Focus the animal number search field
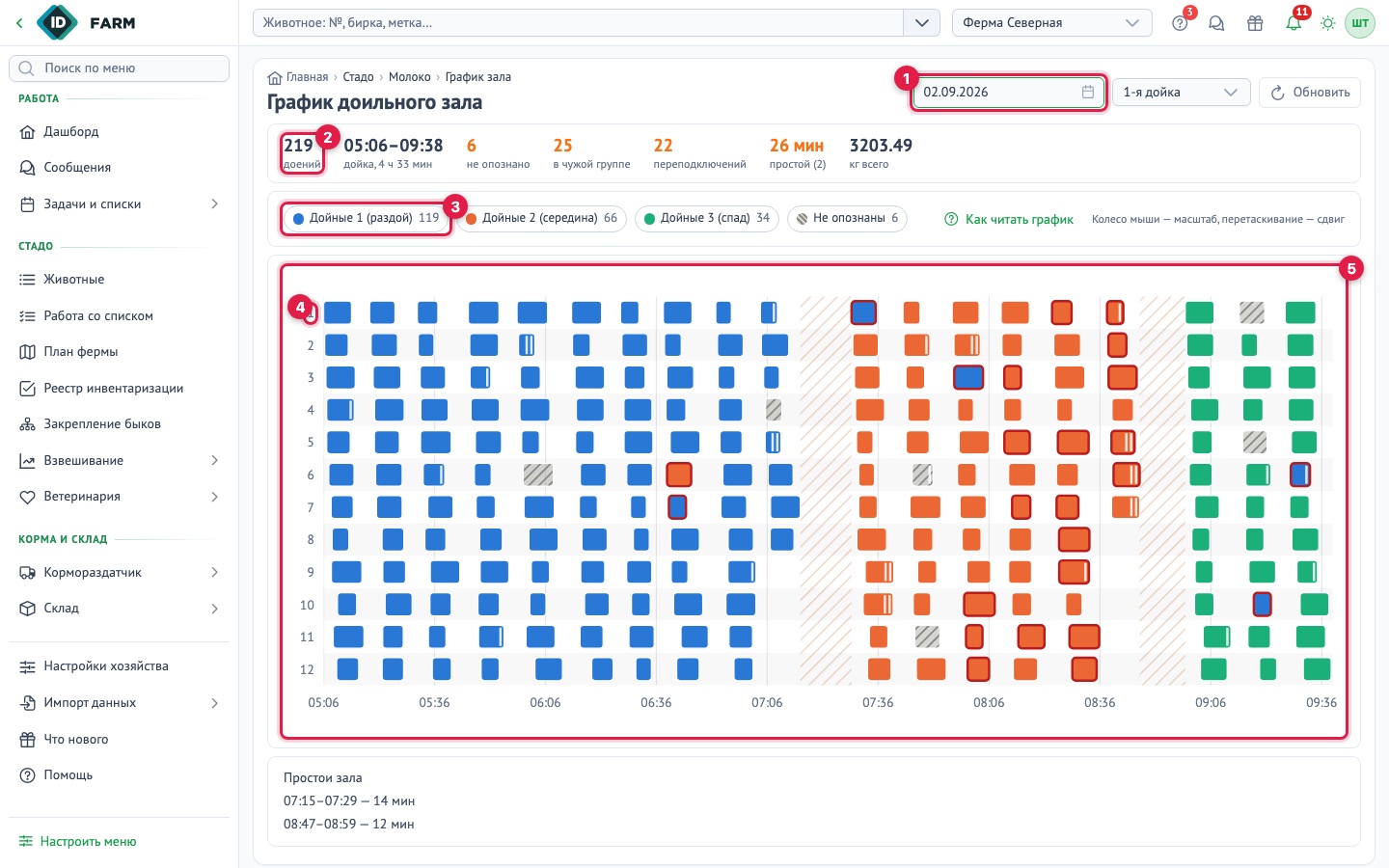Image resolution: width=1389 pixels, height=868 pixels. [578, 23]
